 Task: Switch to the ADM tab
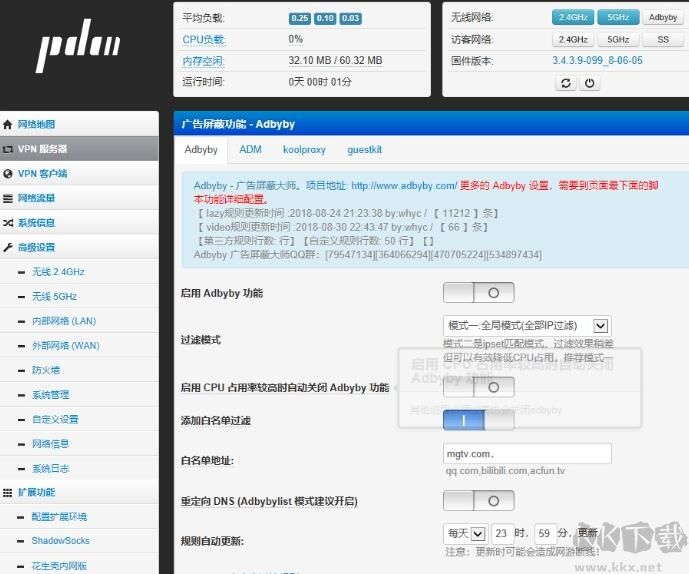click(x=250, y=150)
